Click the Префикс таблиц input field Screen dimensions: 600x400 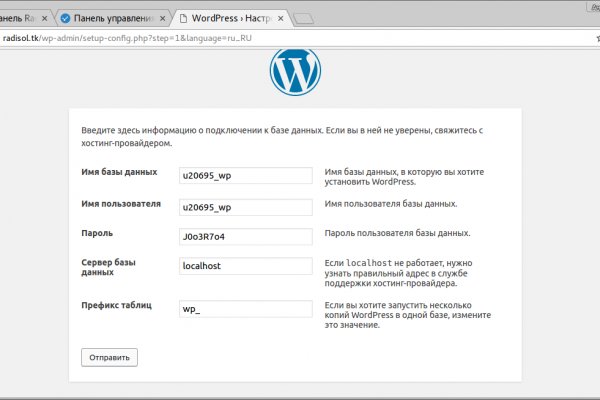point(245,310)
